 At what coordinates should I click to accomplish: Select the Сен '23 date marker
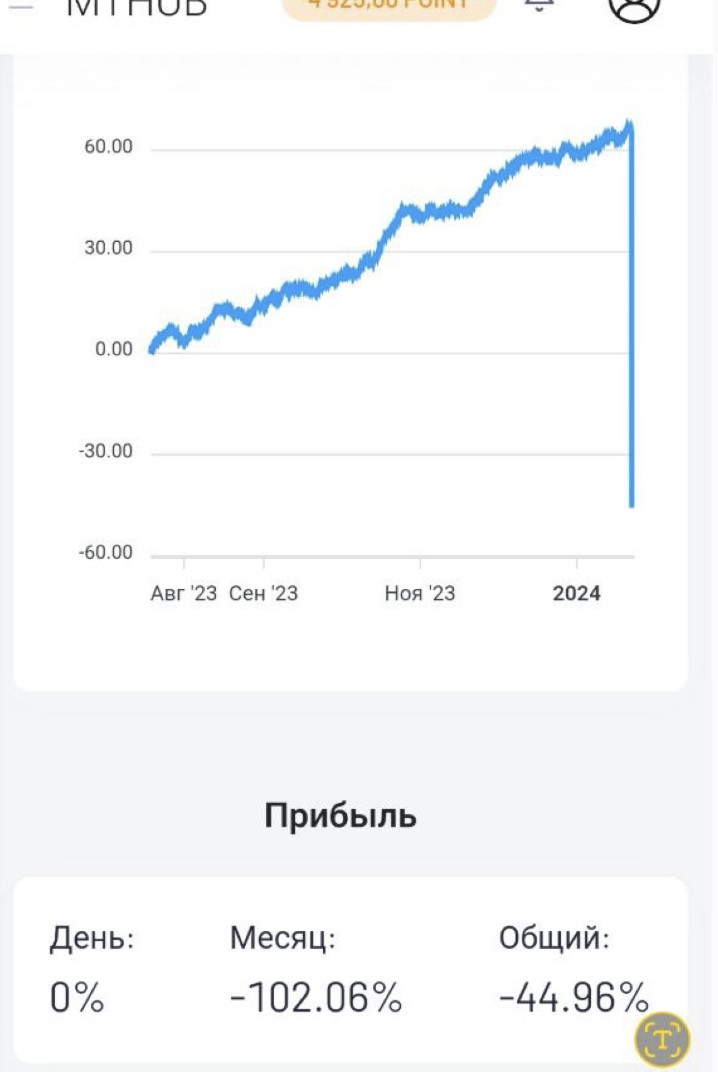pos(263,594)
